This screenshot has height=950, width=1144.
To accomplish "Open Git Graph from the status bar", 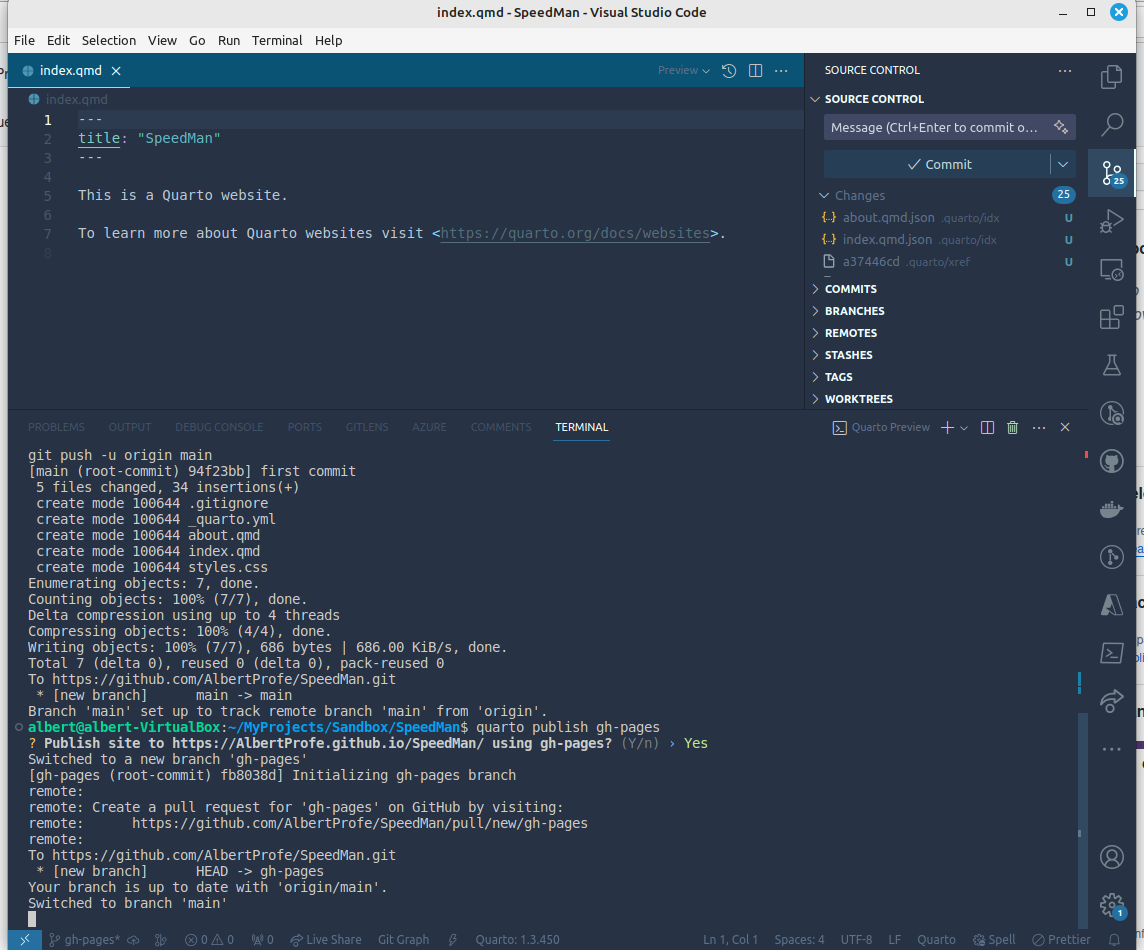I will [x=403, y=940].
